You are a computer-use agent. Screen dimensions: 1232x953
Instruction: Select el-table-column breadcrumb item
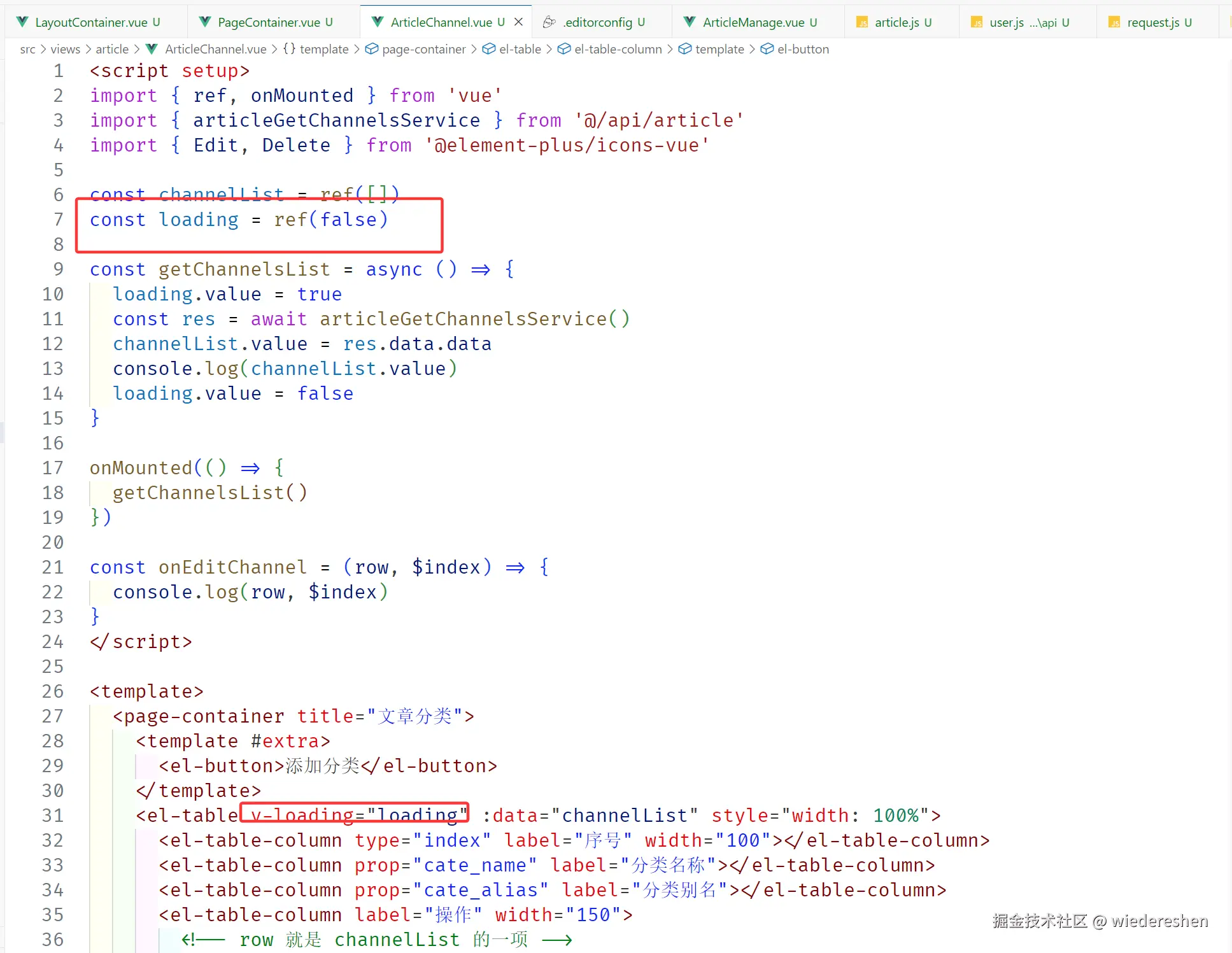click(x=618, y=49)
